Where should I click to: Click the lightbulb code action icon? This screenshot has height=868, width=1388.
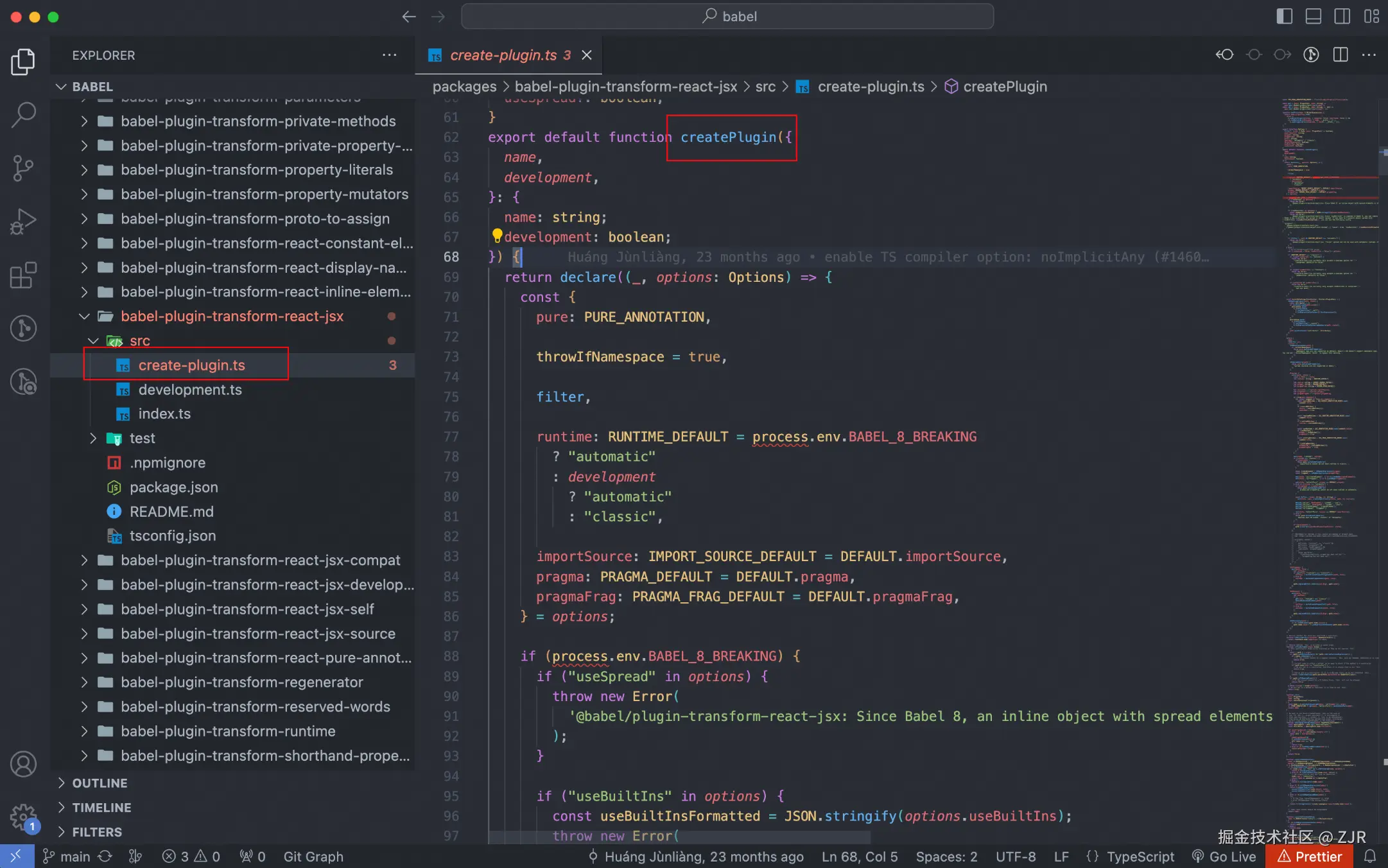[x=497, y=236]
